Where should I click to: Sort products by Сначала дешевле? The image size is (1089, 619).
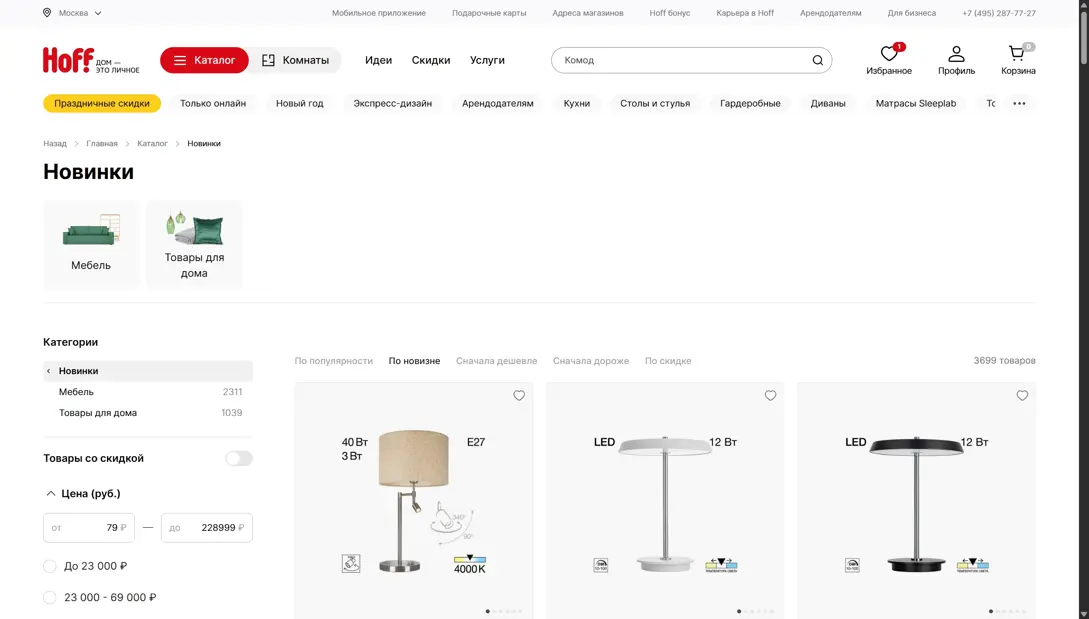tap(496, 361)
